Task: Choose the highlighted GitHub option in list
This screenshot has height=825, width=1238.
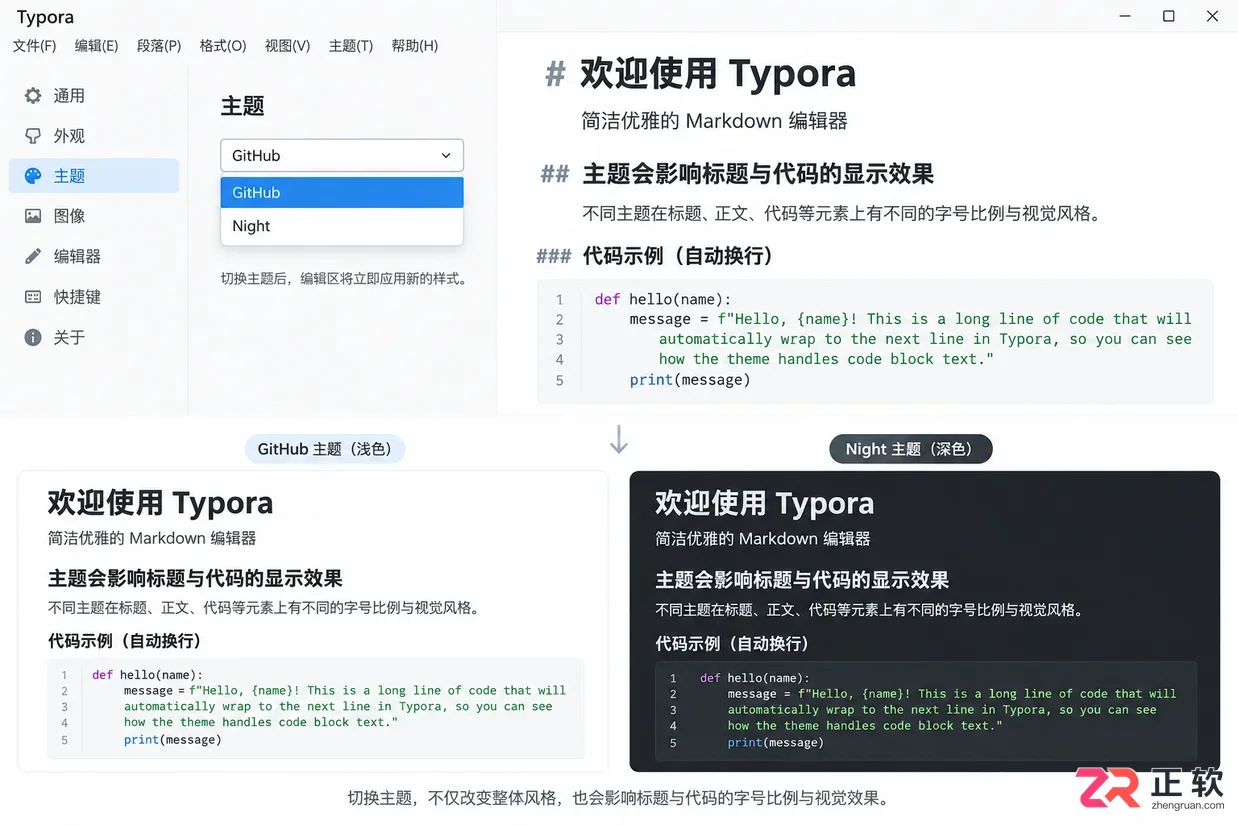Action: [342, 193]
